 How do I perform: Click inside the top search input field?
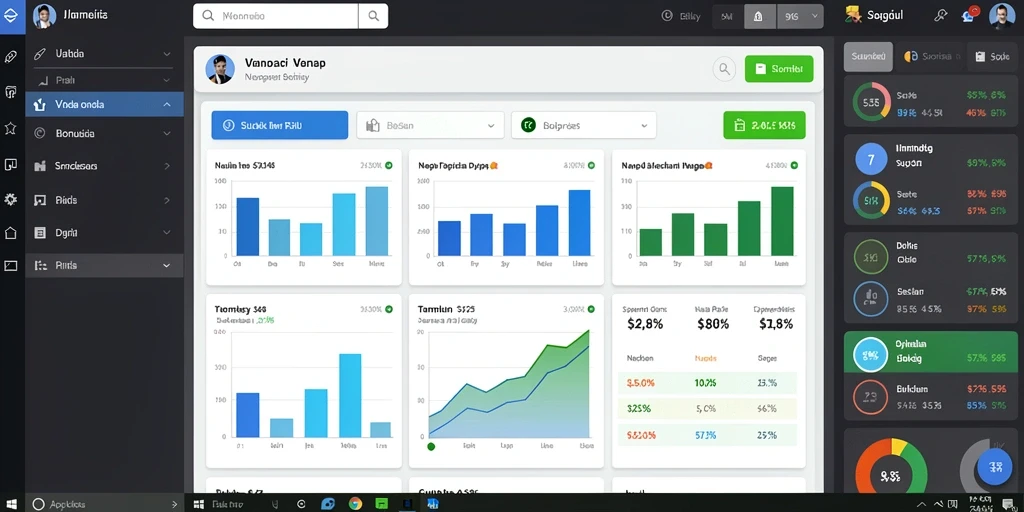coord(276,16)
